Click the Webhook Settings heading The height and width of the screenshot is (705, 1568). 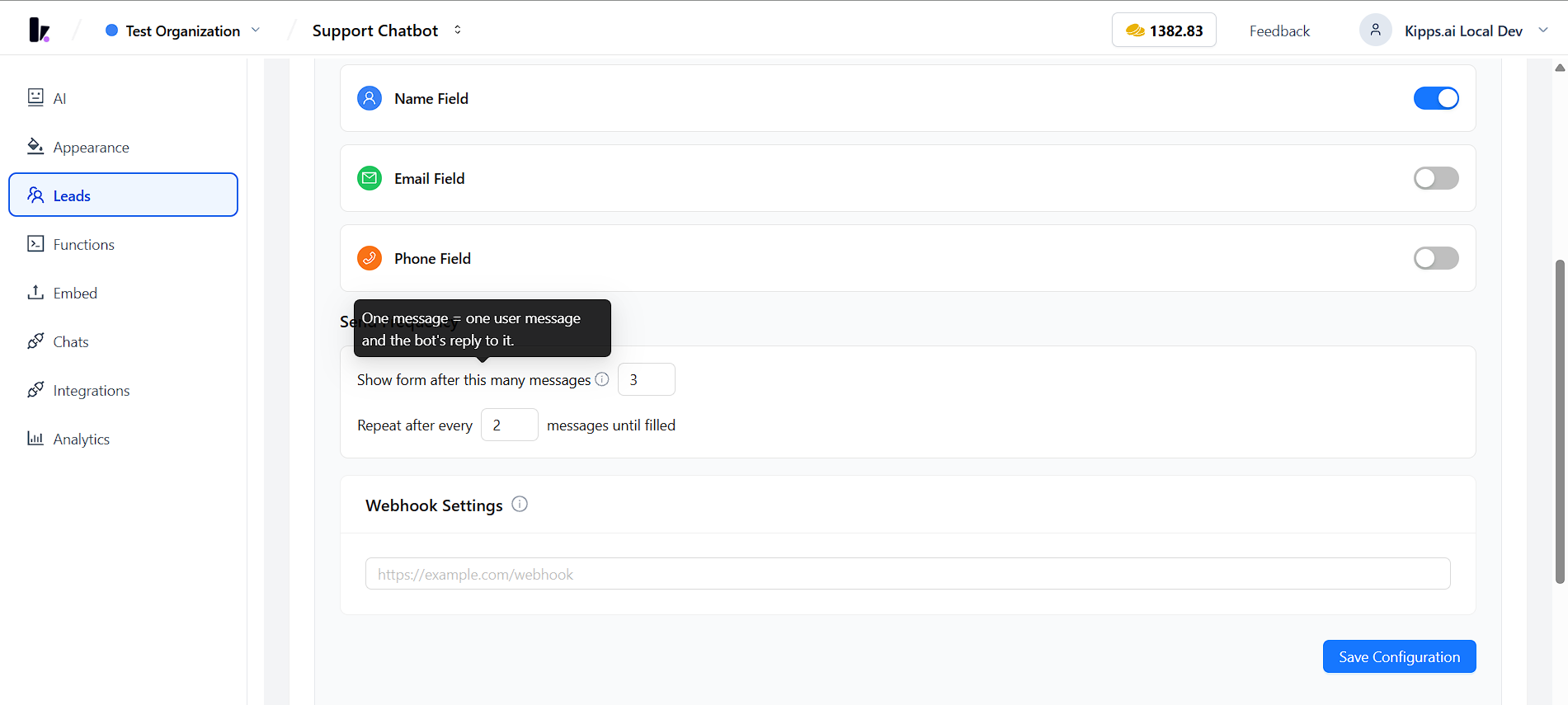(x=434, y=505)
